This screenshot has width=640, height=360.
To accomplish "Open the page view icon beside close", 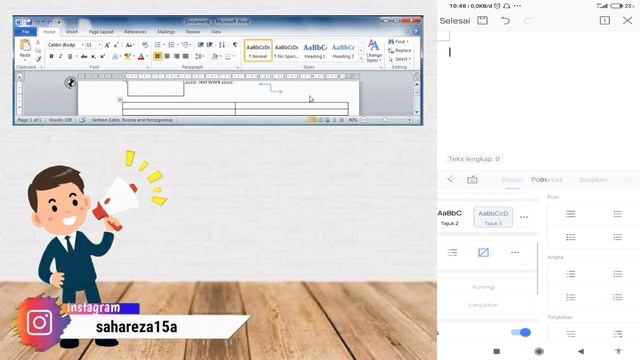I will tap(604, 20).
